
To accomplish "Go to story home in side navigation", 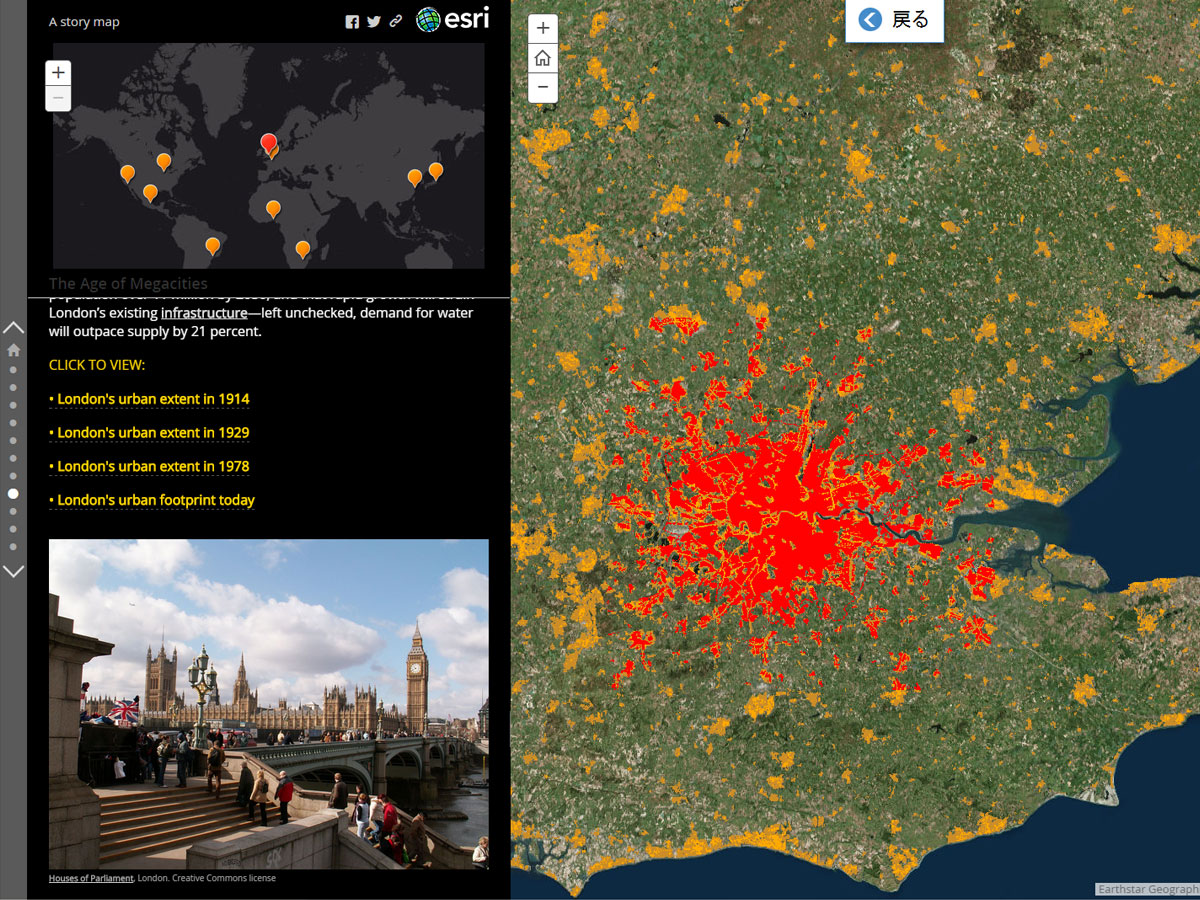I will [13, 350].
